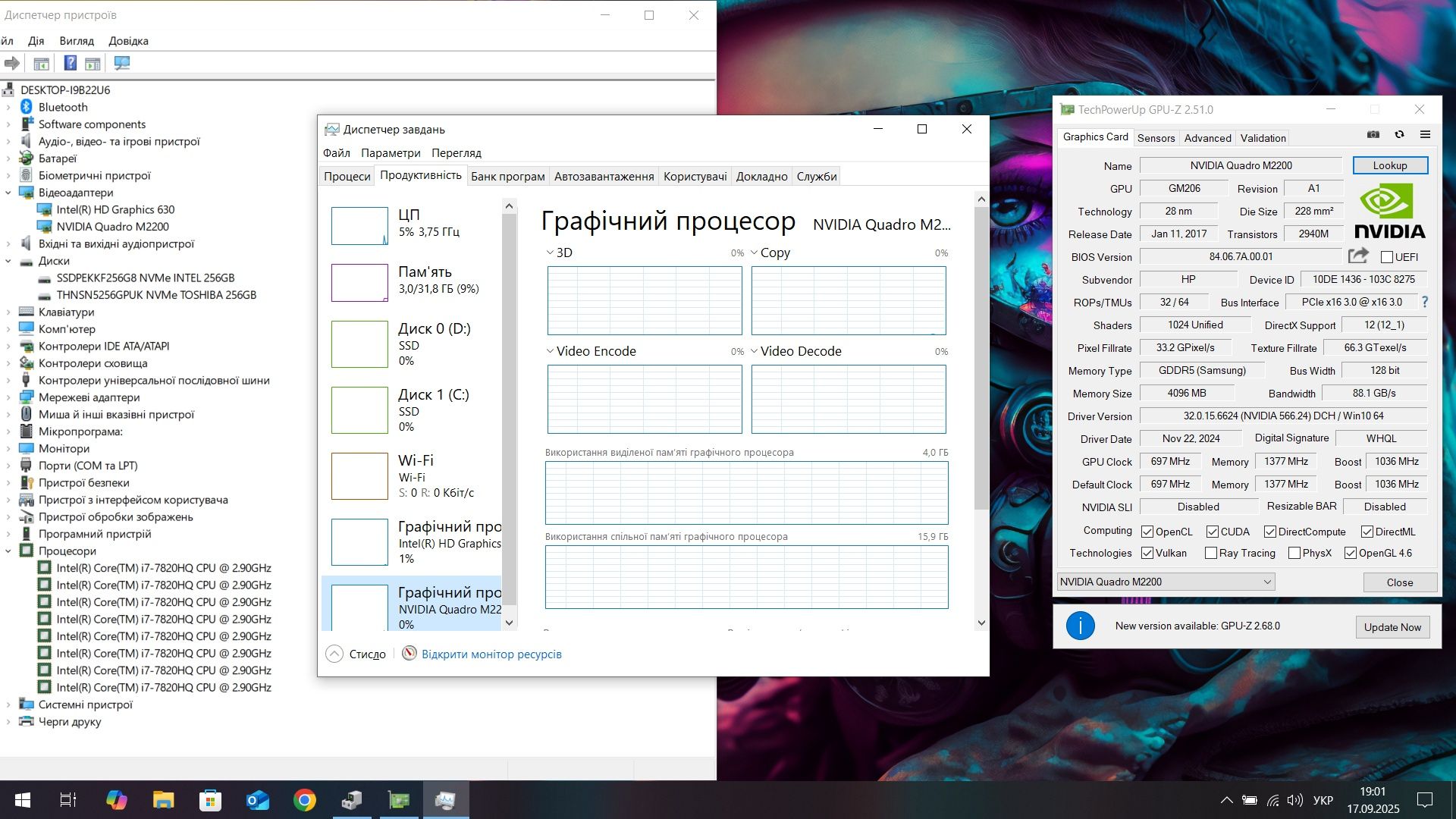Open Copilot from the taskbar
1456x819 pixels.
pos(116,800)
